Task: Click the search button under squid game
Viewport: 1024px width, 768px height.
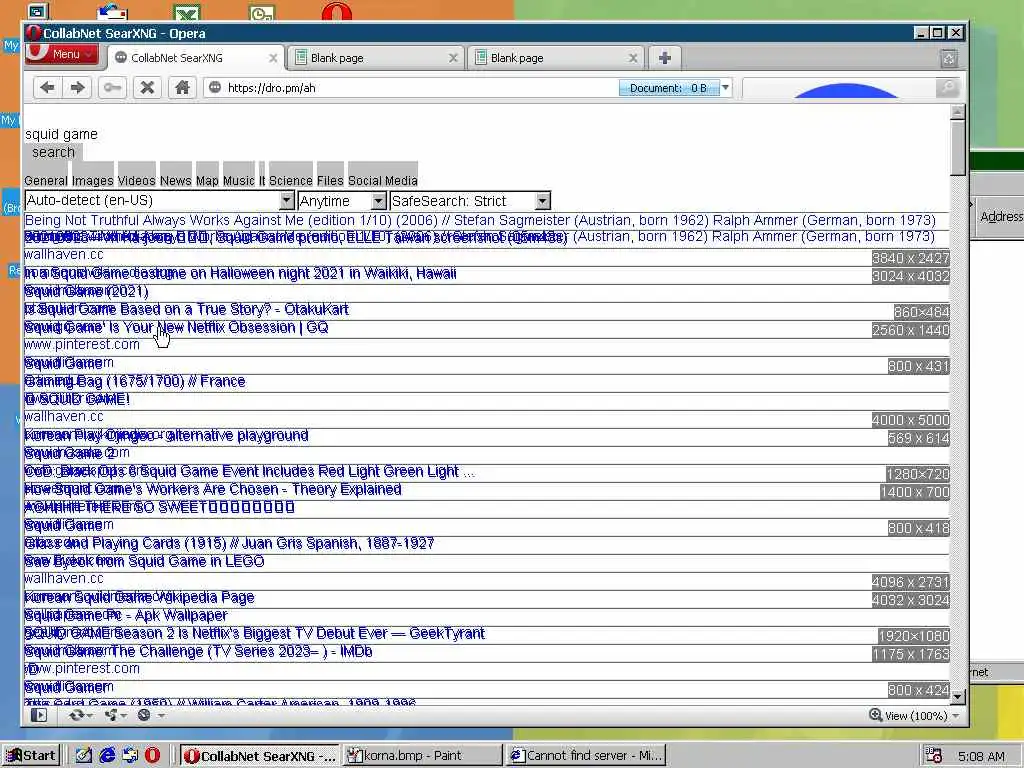Action: pyautogui.click(x=54, y=152)
